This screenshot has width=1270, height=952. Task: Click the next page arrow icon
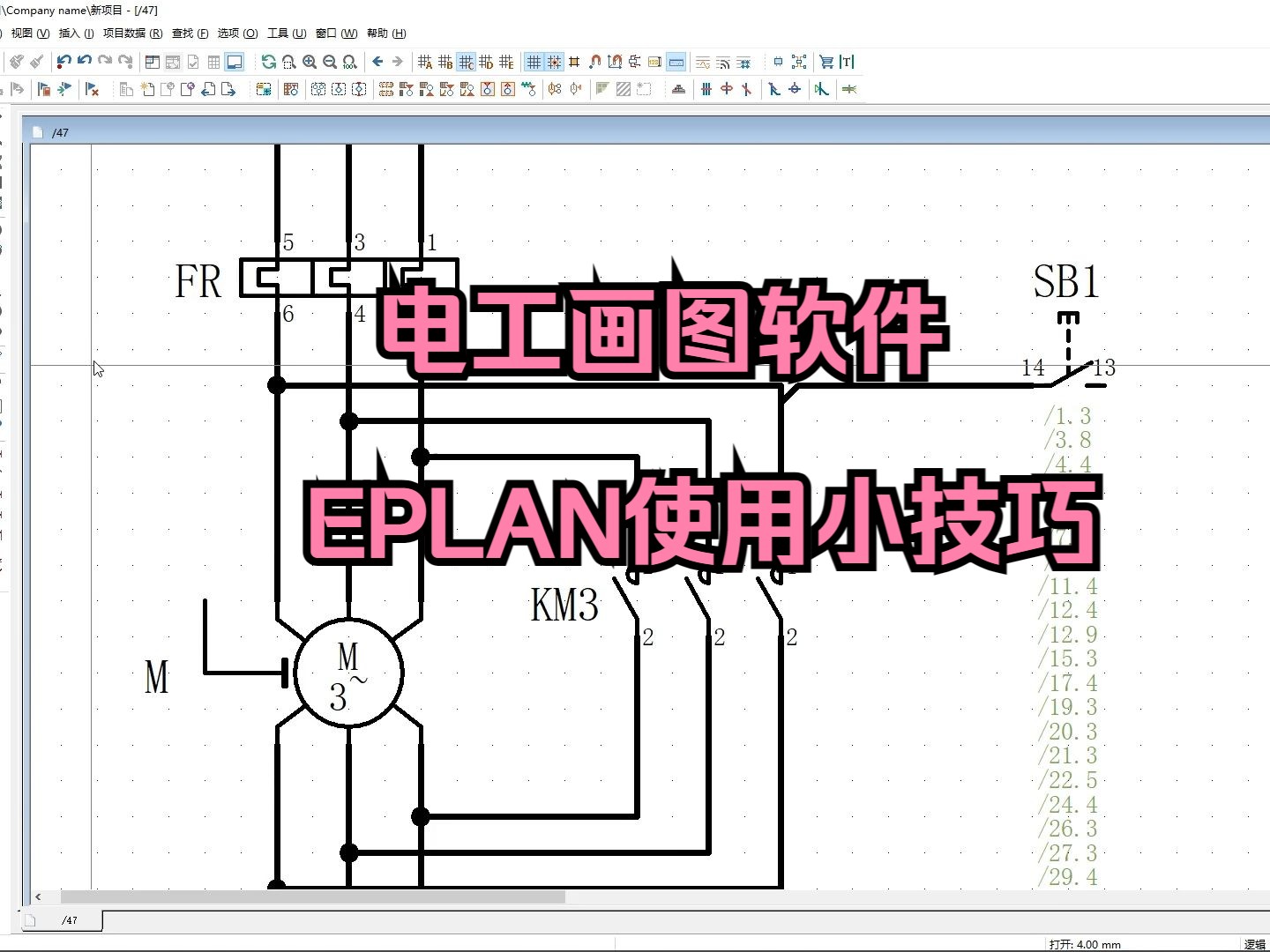[x=228, y=89]
